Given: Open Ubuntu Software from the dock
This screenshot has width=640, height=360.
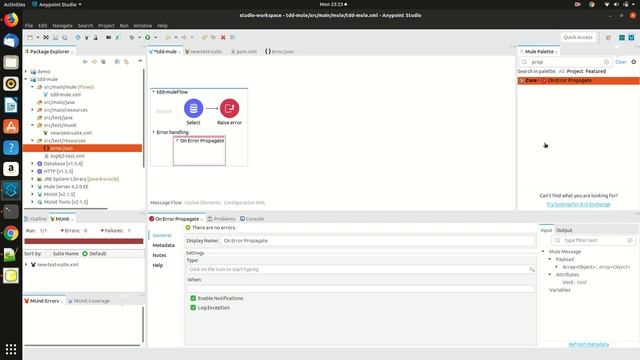Looking at the screenshot, I should pos(11,126).
